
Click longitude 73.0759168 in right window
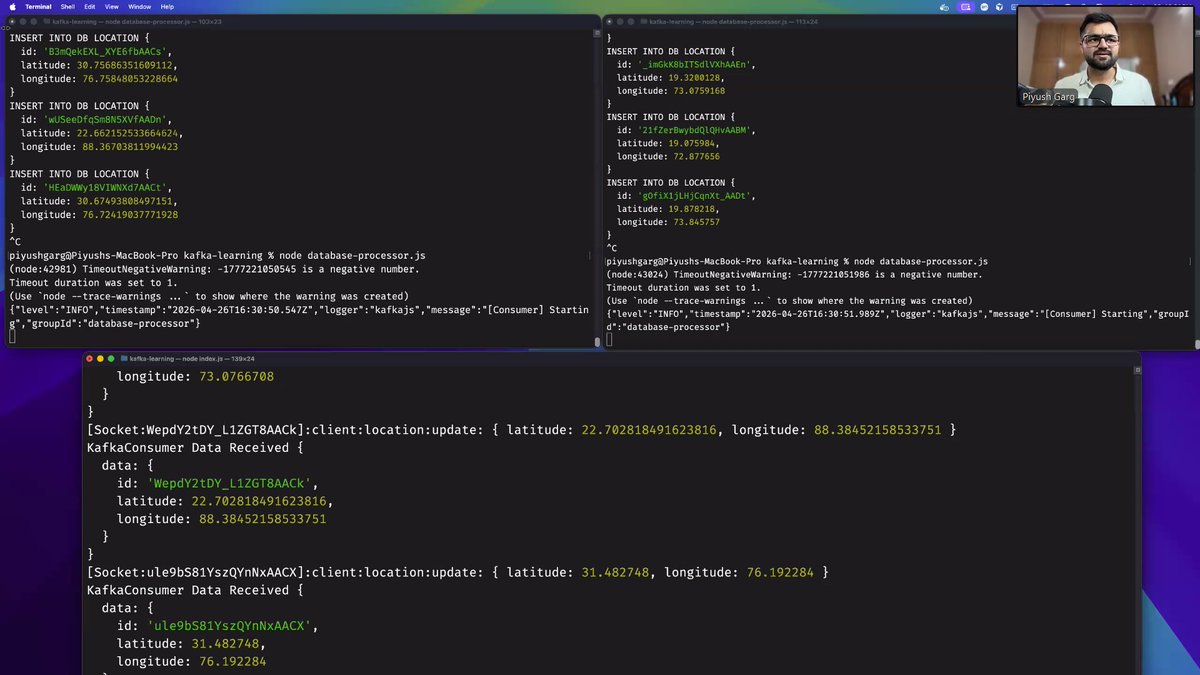tap(698, 90)
